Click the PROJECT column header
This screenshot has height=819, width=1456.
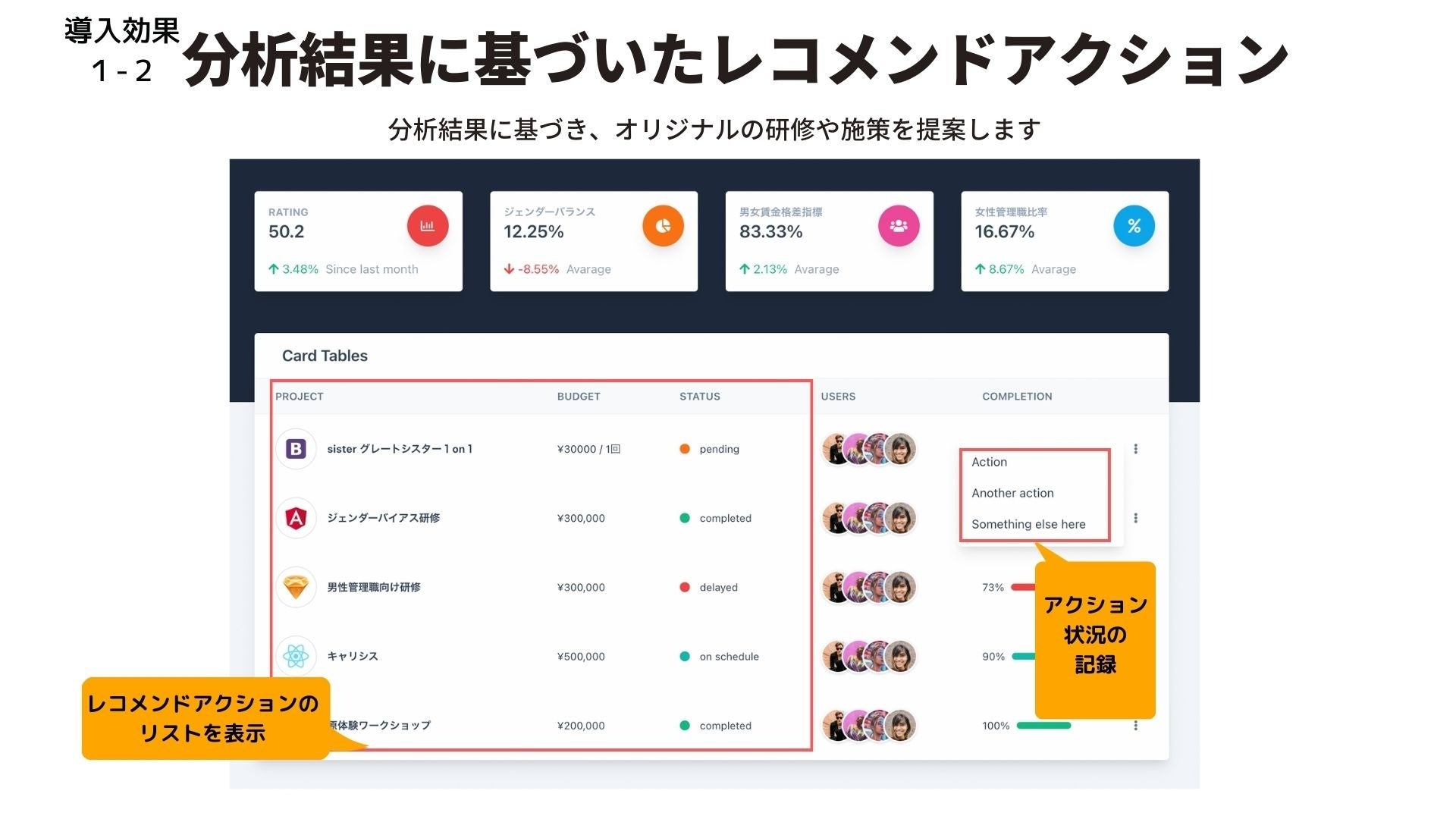(299, 397)
